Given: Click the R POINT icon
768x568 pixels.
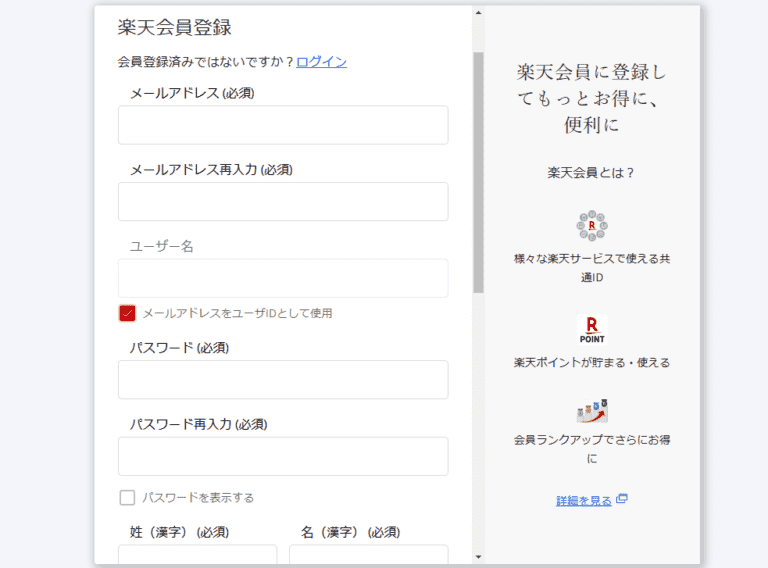Looking at the screenshot, I should click(592, 330).
